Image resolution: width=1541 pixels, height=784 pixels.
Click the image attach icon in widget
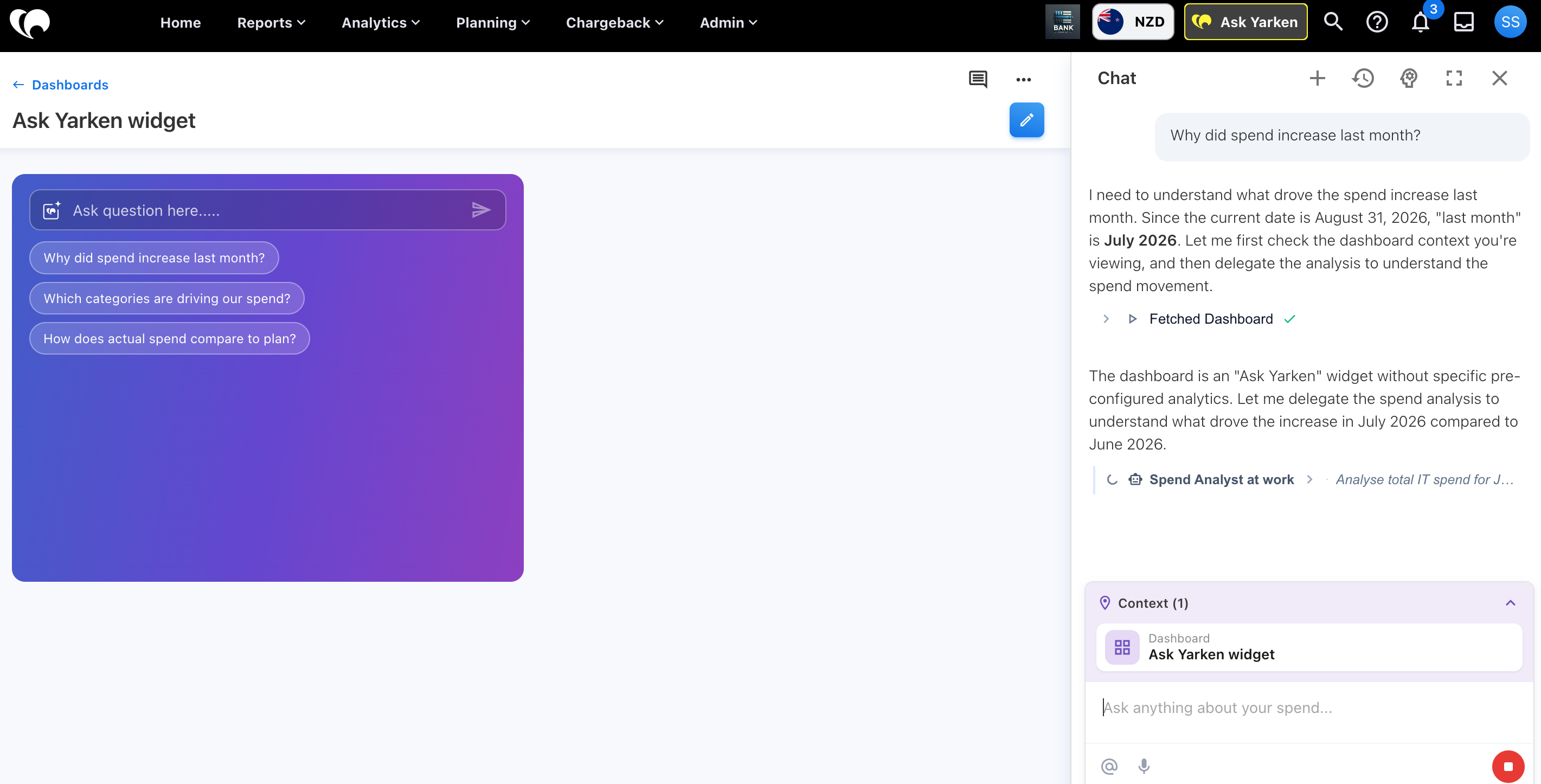pyautogui.click(x=52, y=210)
